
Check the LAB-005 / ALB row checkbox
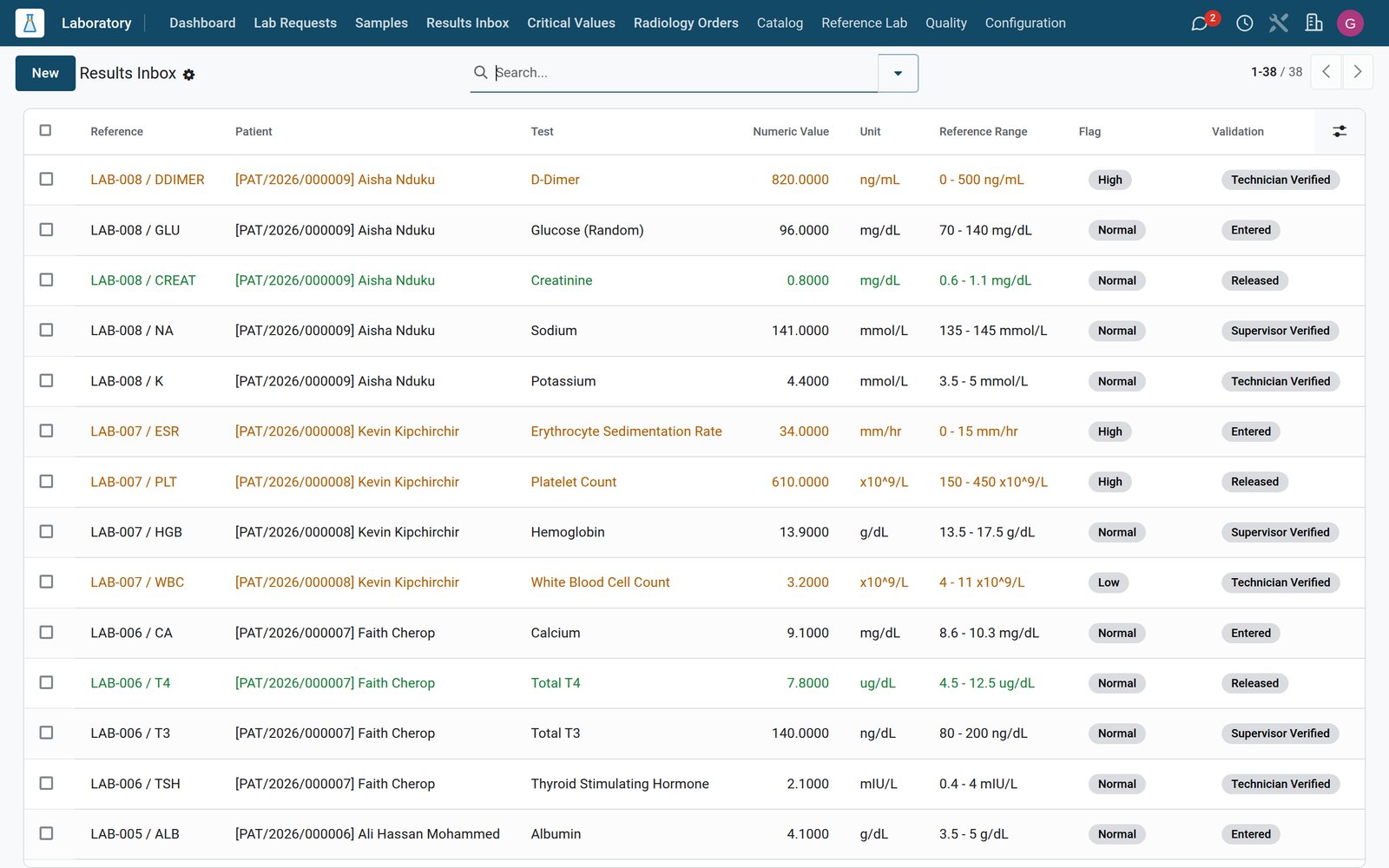point(46,833)
